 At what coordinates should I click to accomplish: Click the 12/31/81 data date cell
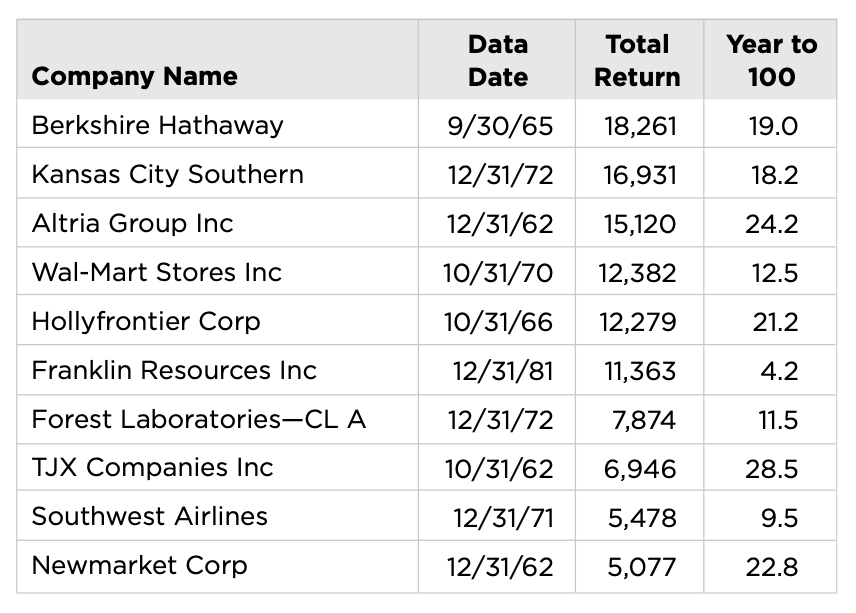pyautogui.click(x=503, y=371)
